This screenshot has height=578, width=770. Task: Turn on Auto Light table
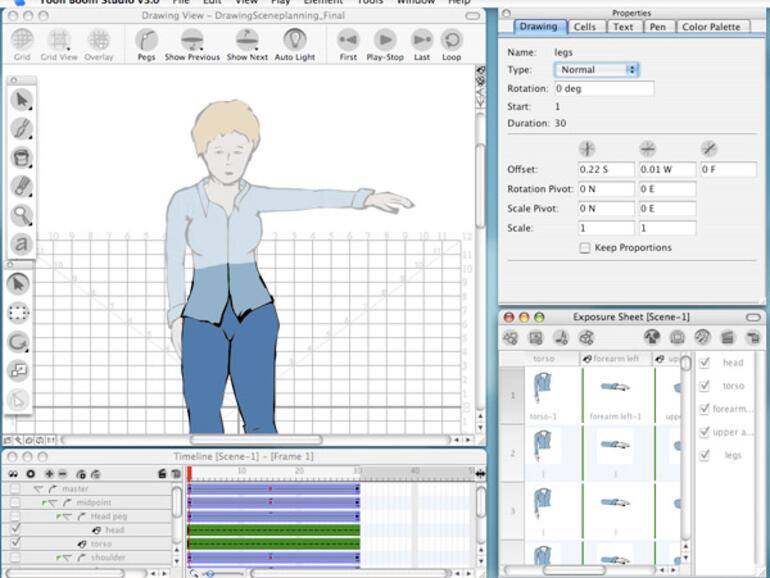tap(294, 41)
